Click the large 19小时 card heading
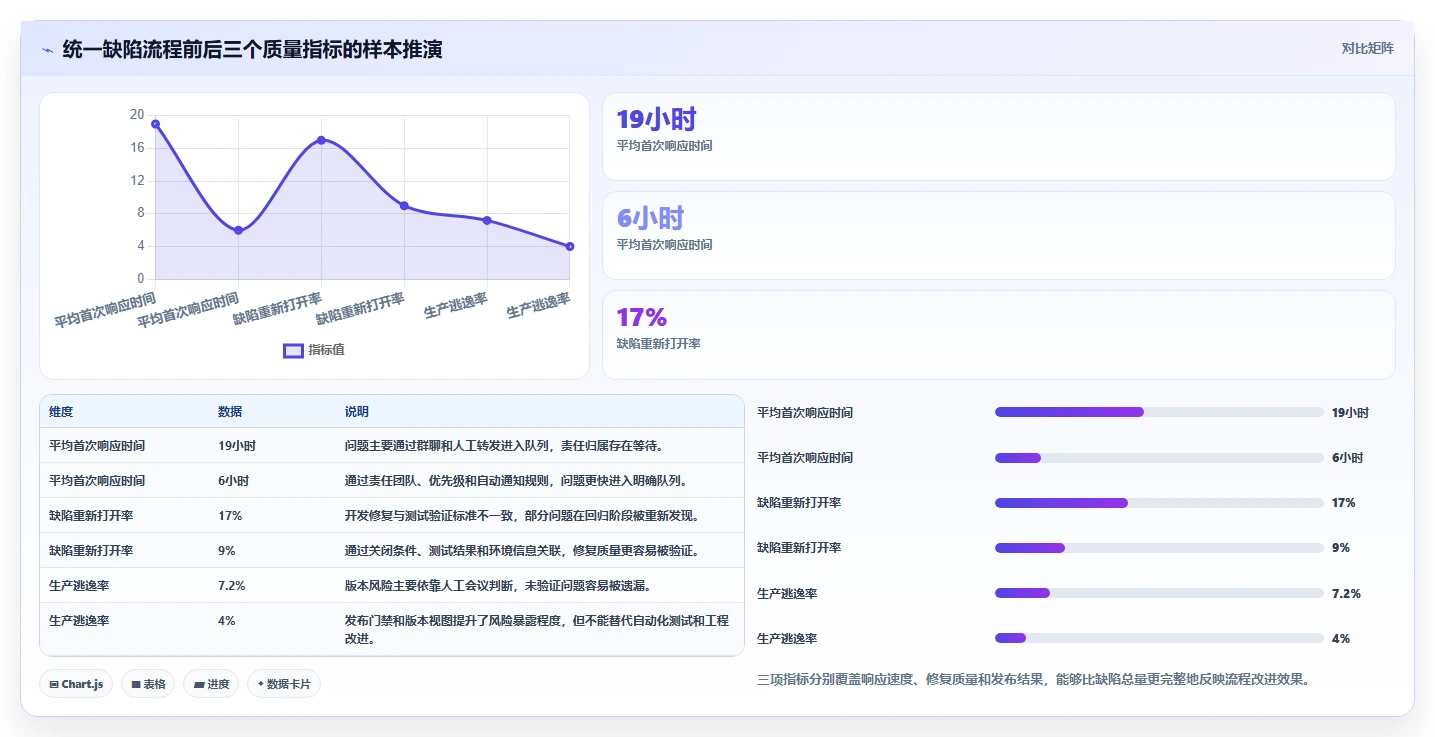This screenshot has height=737, width=1435. 656,120
